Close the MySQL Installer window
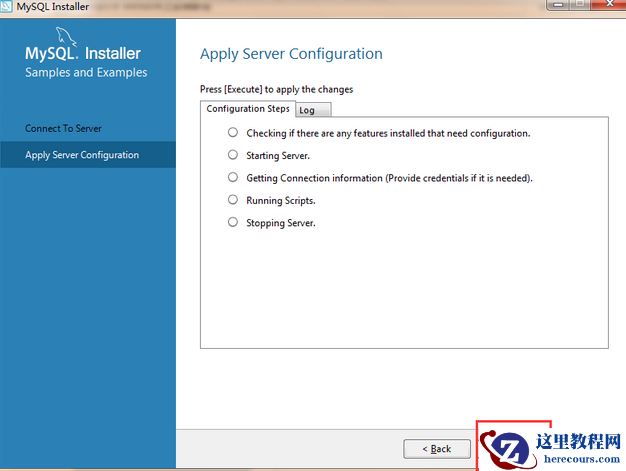 tap(610, 4)
